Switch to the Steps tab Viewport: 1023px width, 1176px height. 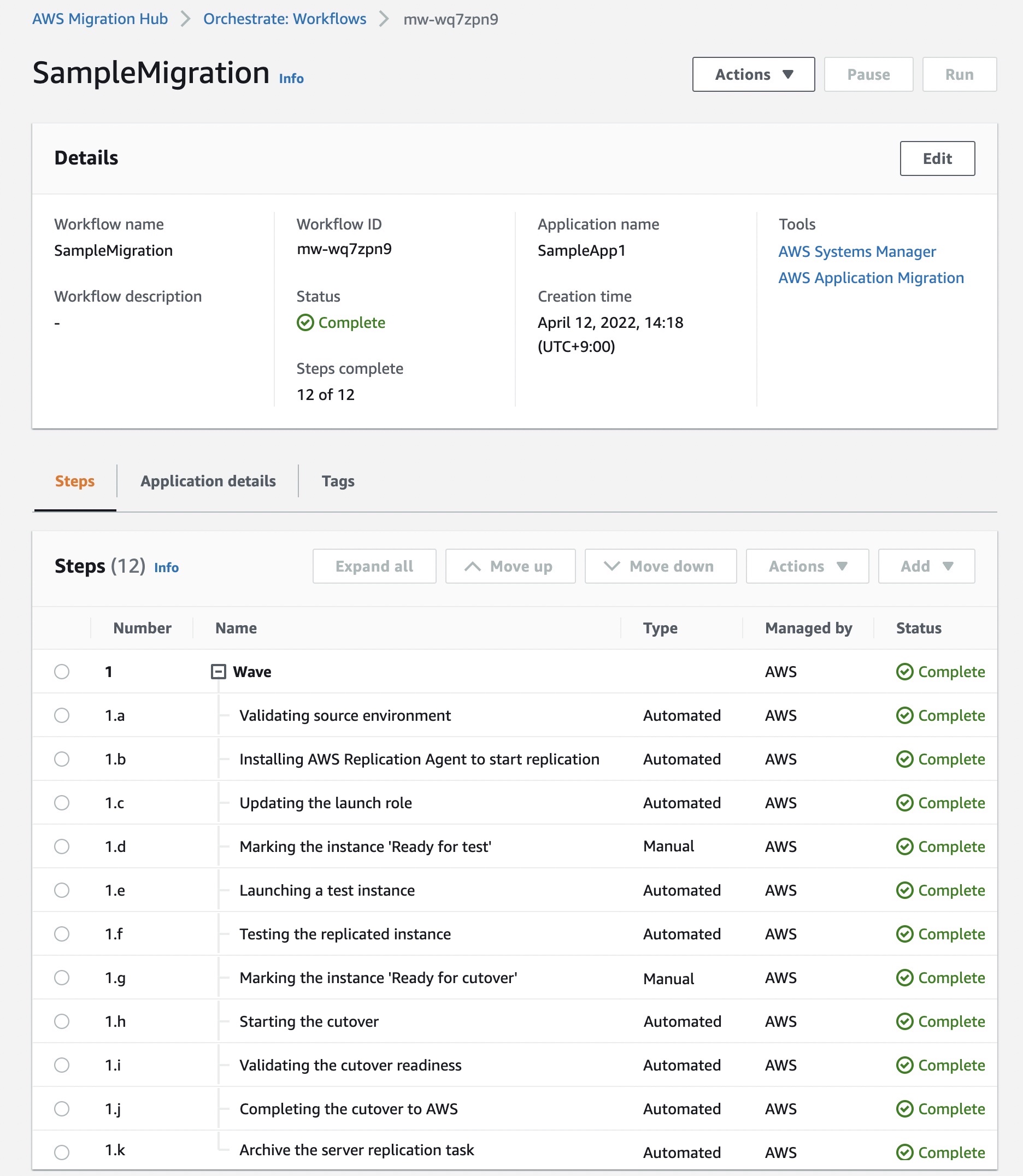coord(75,481)
